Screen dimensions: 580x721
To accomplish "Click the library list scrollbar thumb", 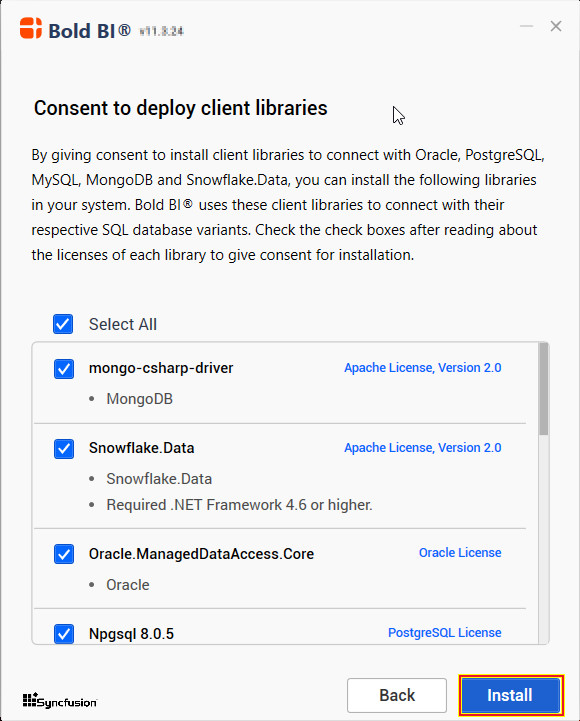I will [x=544, y=389].
